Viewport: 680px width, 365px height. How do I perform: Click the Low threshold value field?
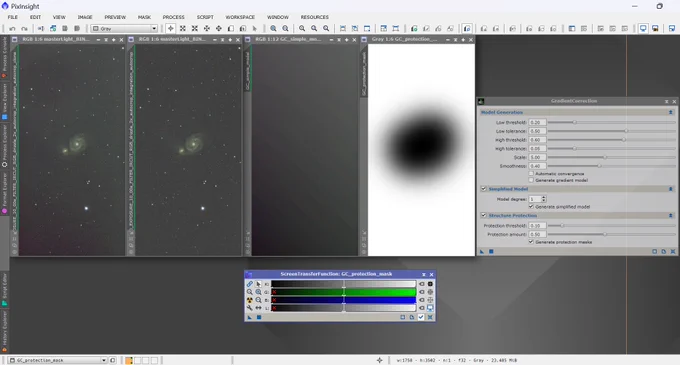(537, 122)
